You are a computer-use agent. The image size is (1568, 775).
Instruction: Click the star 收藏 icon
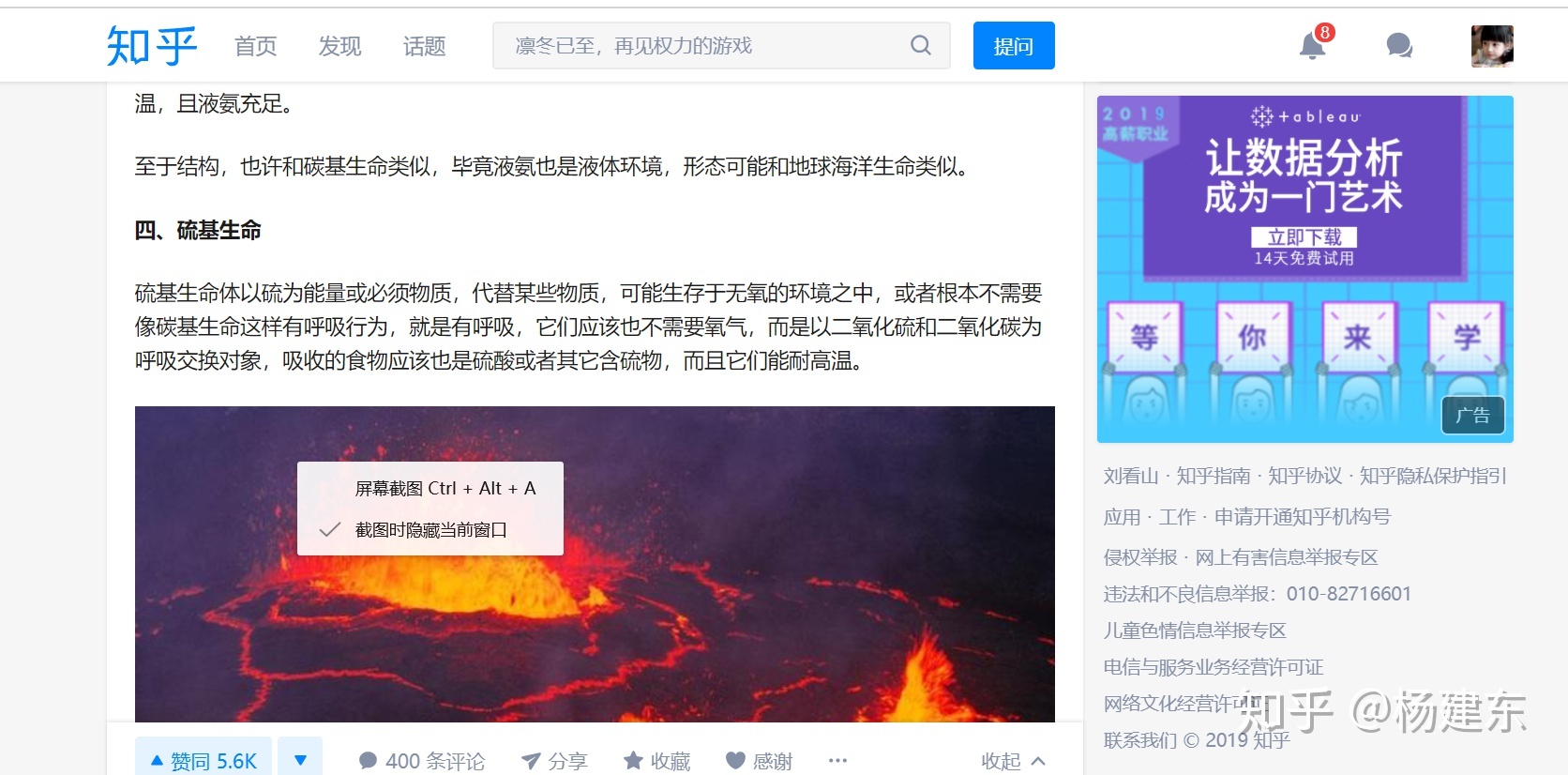pos(634,761)
